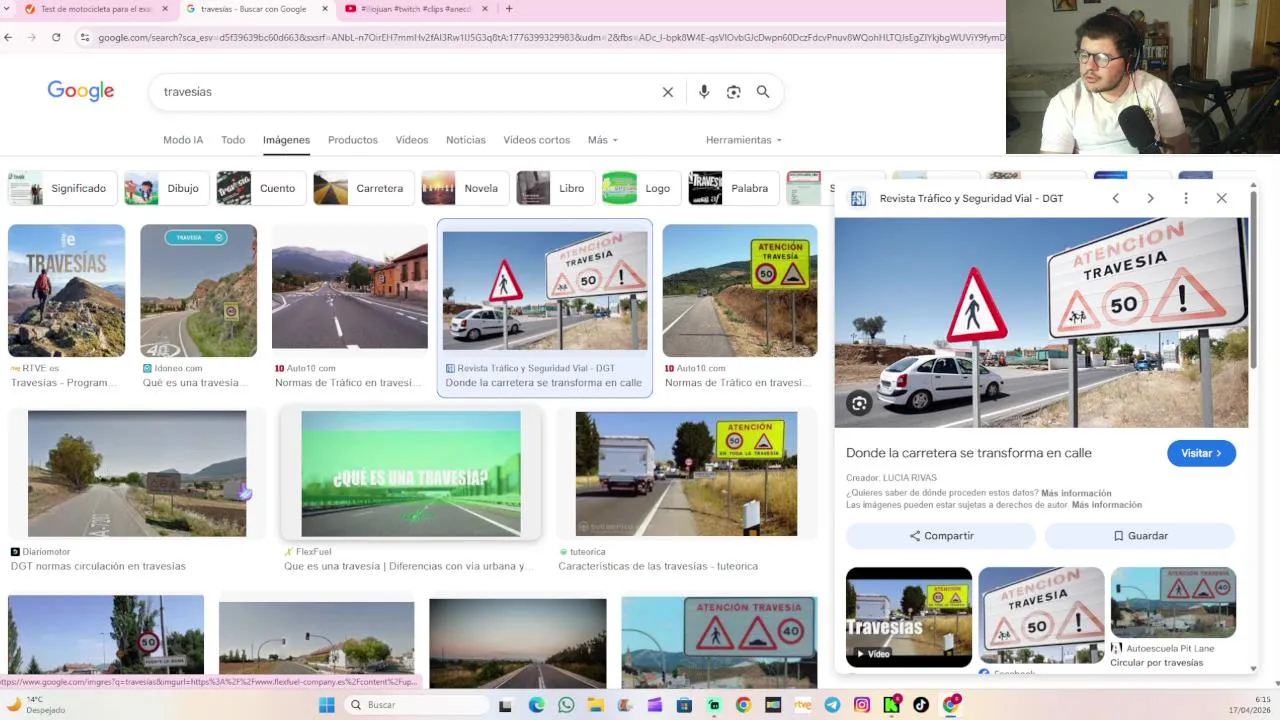Expand the 'Más' search filter dropdown
Screen dimensions: 1280x720
pos(603,140)
